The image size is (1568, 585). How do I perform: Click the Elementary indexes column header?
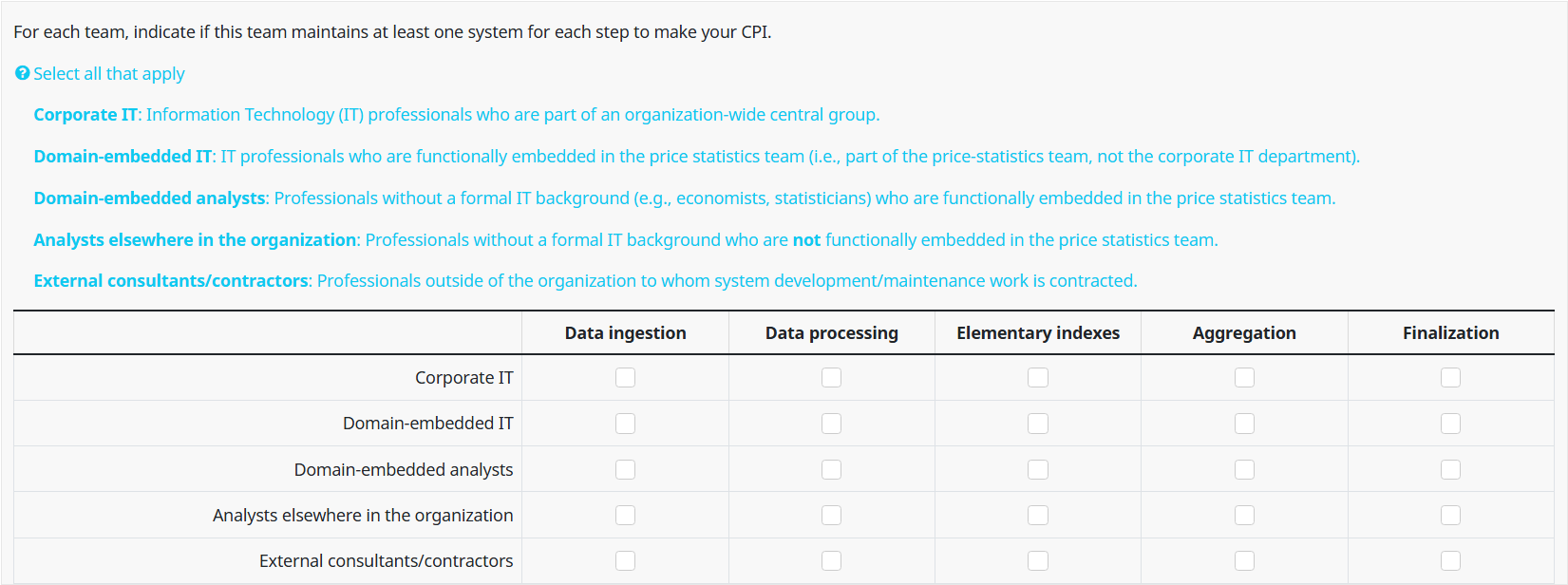click(x=1038, y=333)
